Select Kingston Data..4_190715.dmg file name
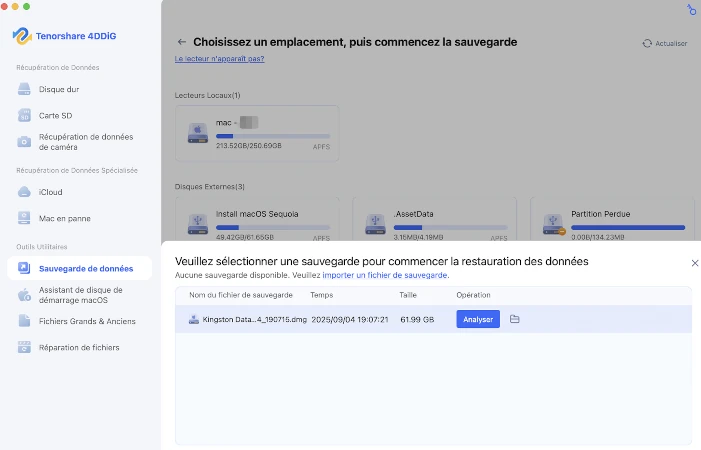 tap(254, 320)
